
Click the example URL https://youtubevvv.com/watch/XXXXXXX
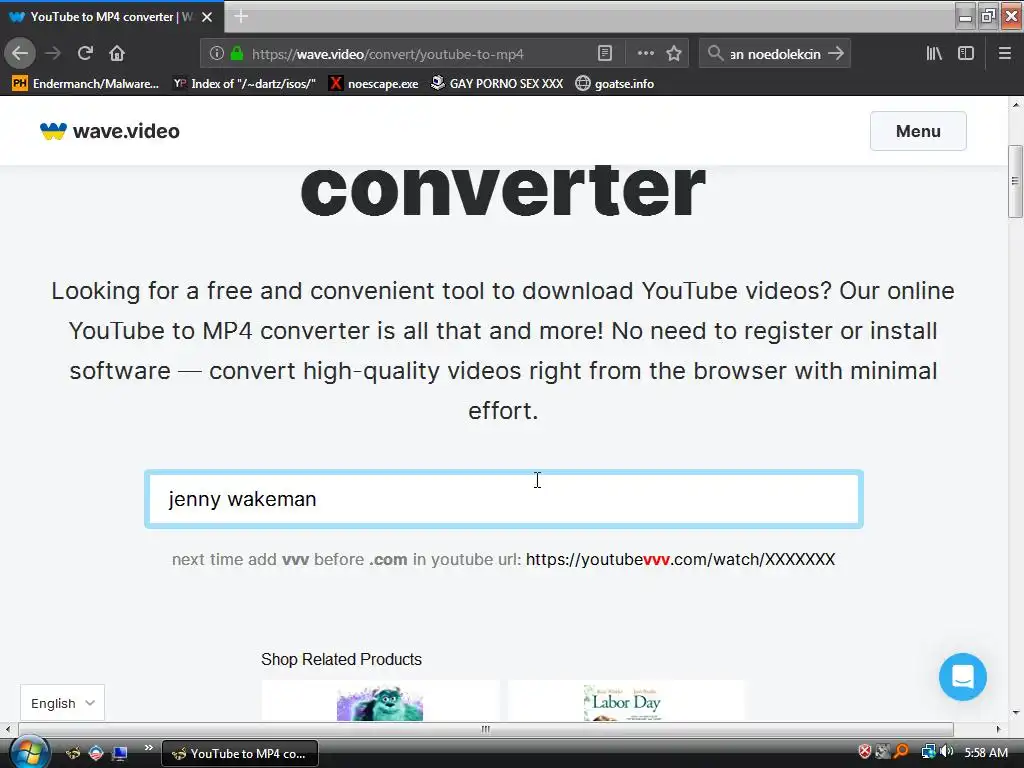coord(680,559)
